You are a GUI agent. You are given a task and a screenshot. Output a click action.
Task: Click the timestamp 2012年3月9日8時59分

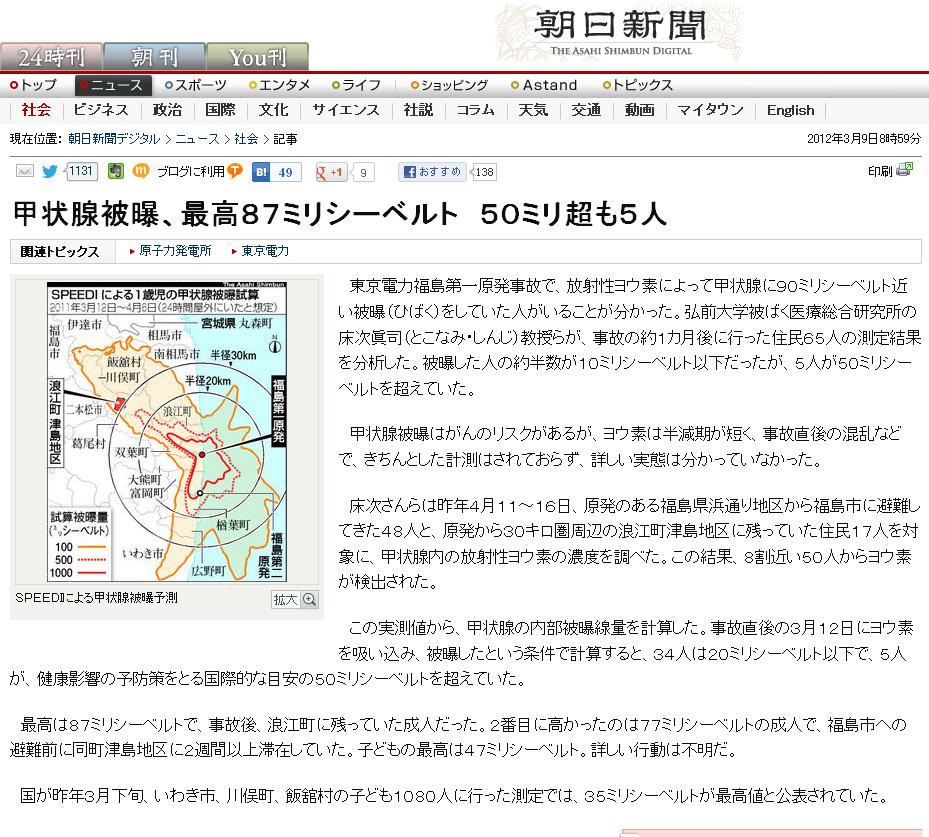click(864, 139)
